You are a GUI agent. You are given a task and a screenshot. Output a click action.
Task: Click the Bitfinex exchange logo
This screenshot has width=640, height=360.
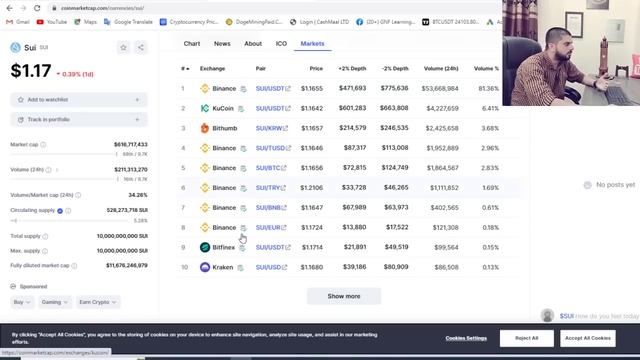(x=205, y=247)
